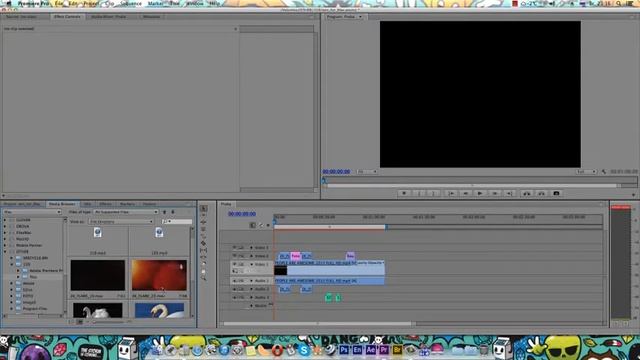Select the Zoom magnifier tool
This screenshot has height=360, width=640.
pyautogui.click(x=204, y=278)
